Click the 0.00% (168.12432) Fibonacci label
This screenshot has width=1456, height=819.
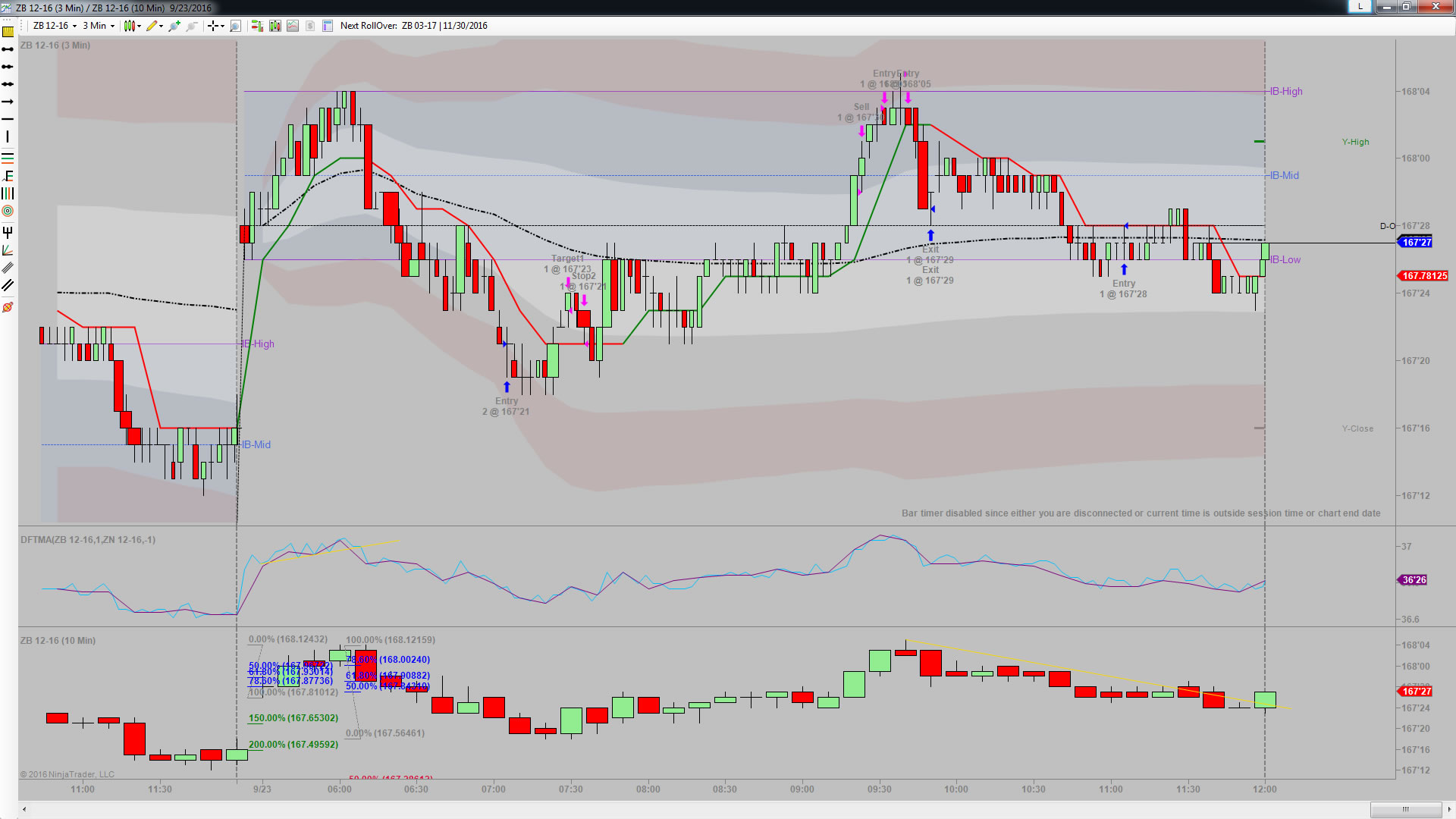pos(288,639)
